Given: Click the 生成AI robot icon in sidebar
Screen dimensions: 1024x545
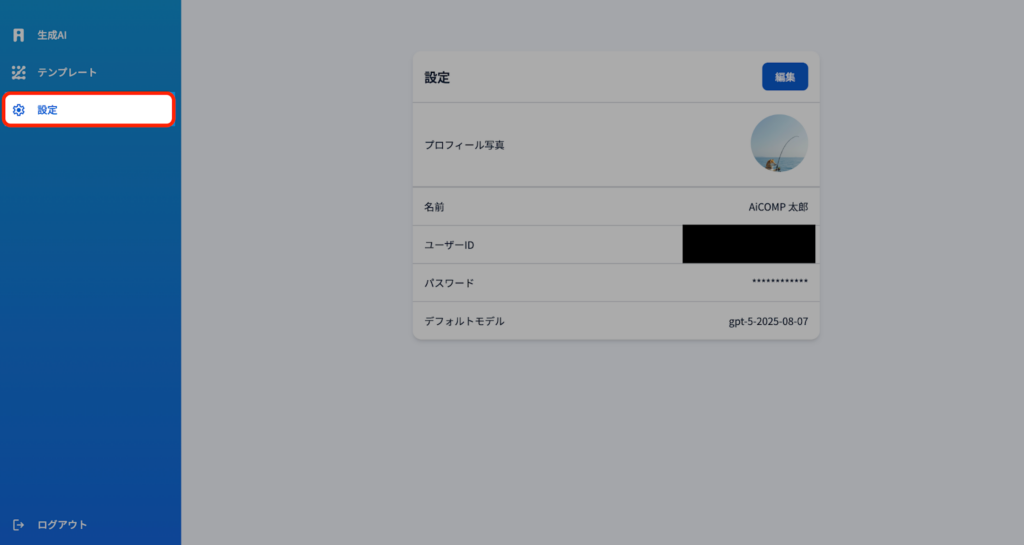Looking at the screenshot, I should 18,35.
